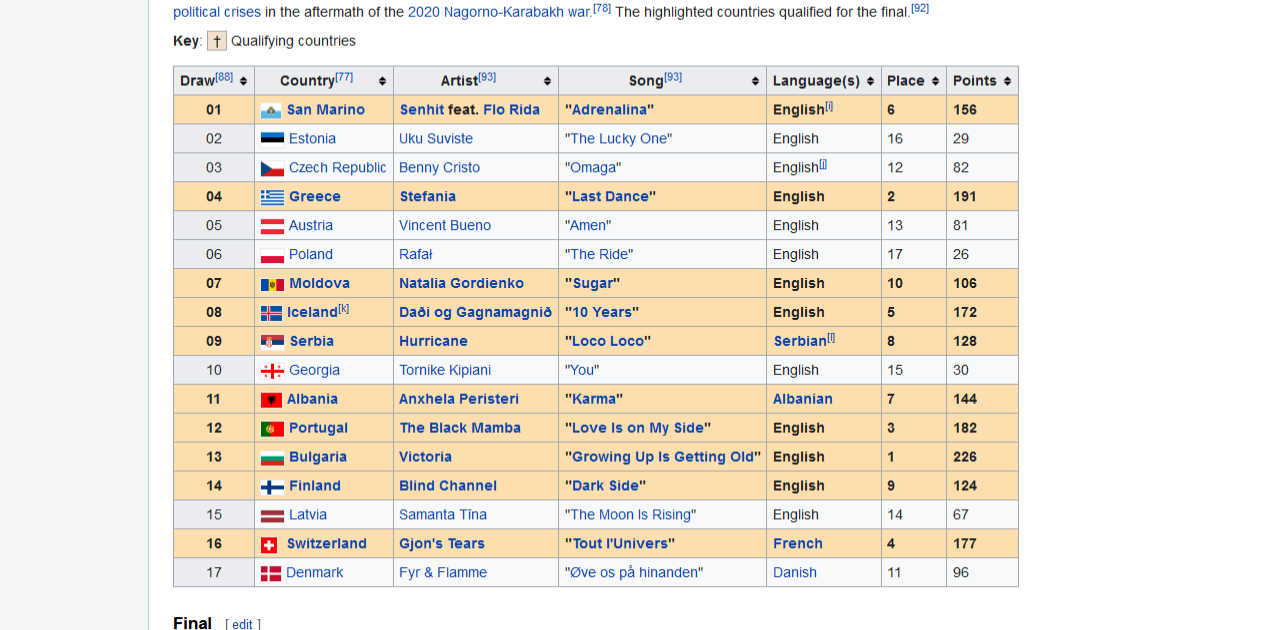Open the San Marino country link
This screenshot has width=1269, height=630.
point(326,110)
